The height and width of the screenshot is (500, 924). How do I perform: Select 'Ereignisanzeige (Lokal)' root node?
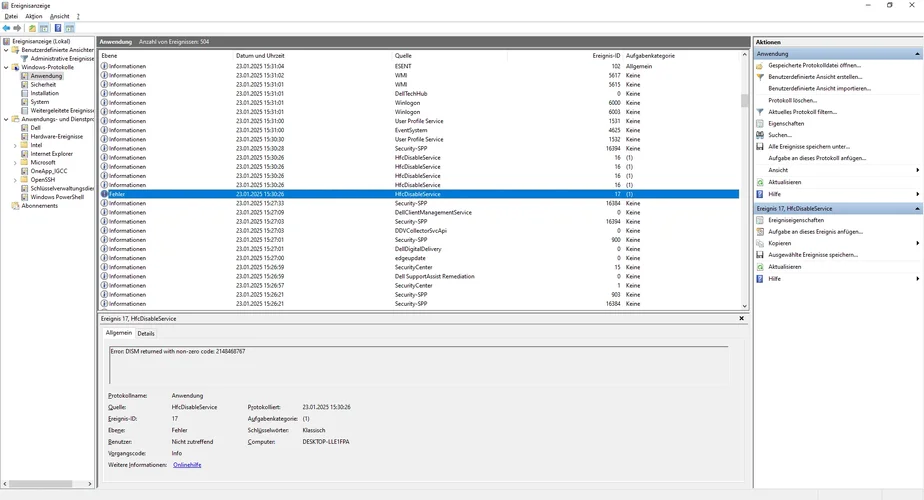point(41,41)
